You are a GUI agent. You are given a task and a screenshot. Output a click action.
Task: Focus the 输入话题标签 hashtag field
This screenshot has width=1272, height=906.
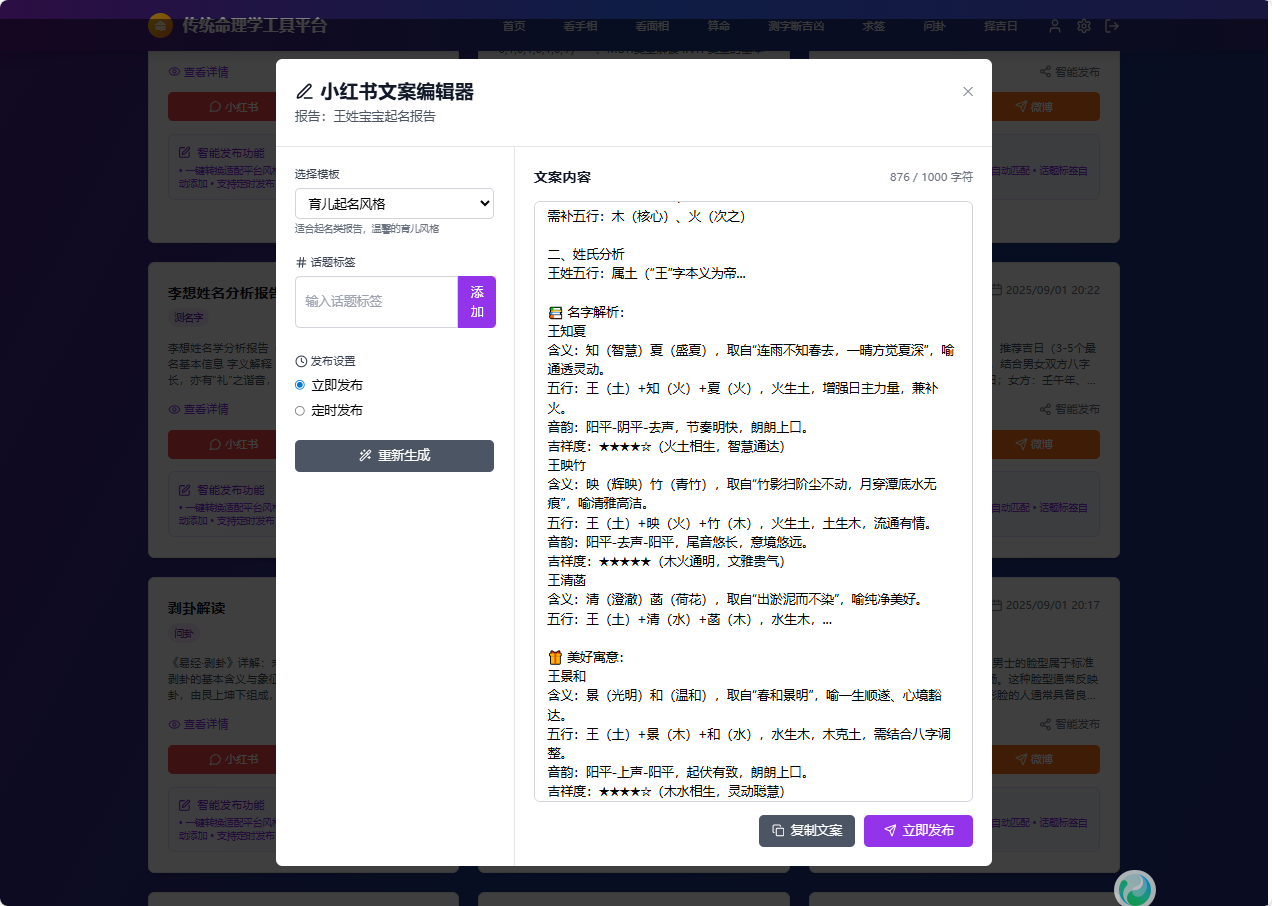(376, 301)
